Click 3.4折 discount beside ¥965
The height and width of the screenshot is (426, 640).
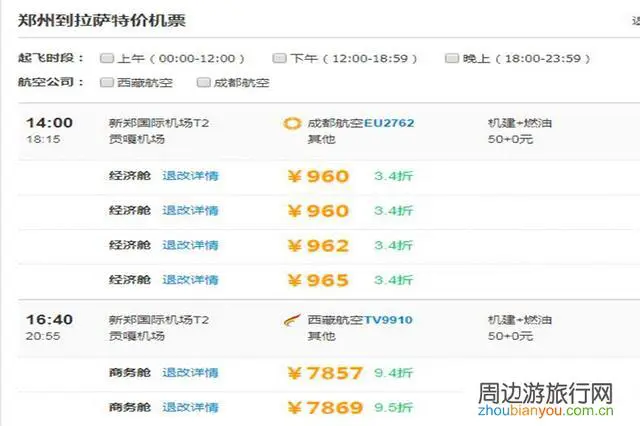point(393,280)
